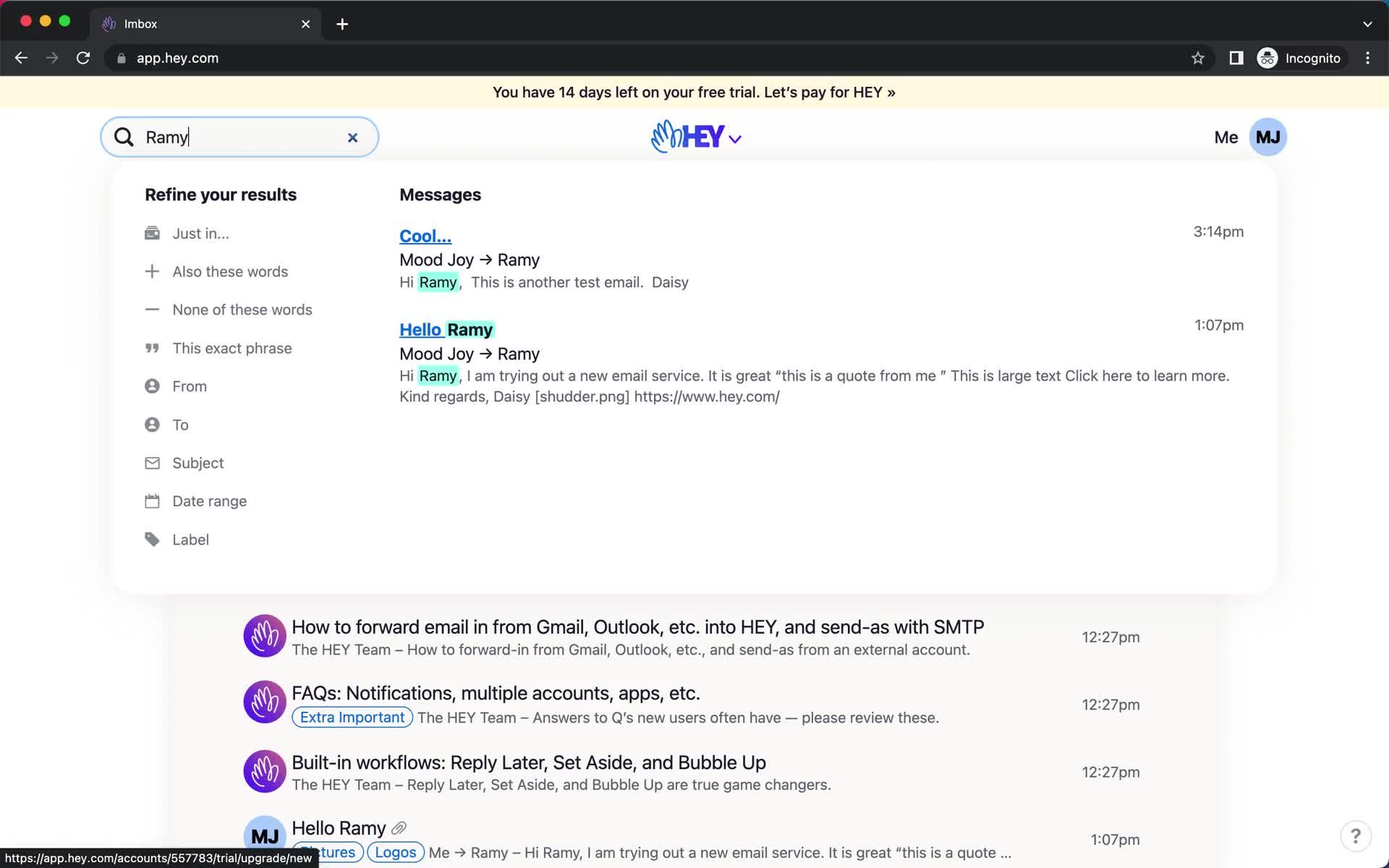
Task: Open the HEY logo menu
Action: tap(696, 137)
